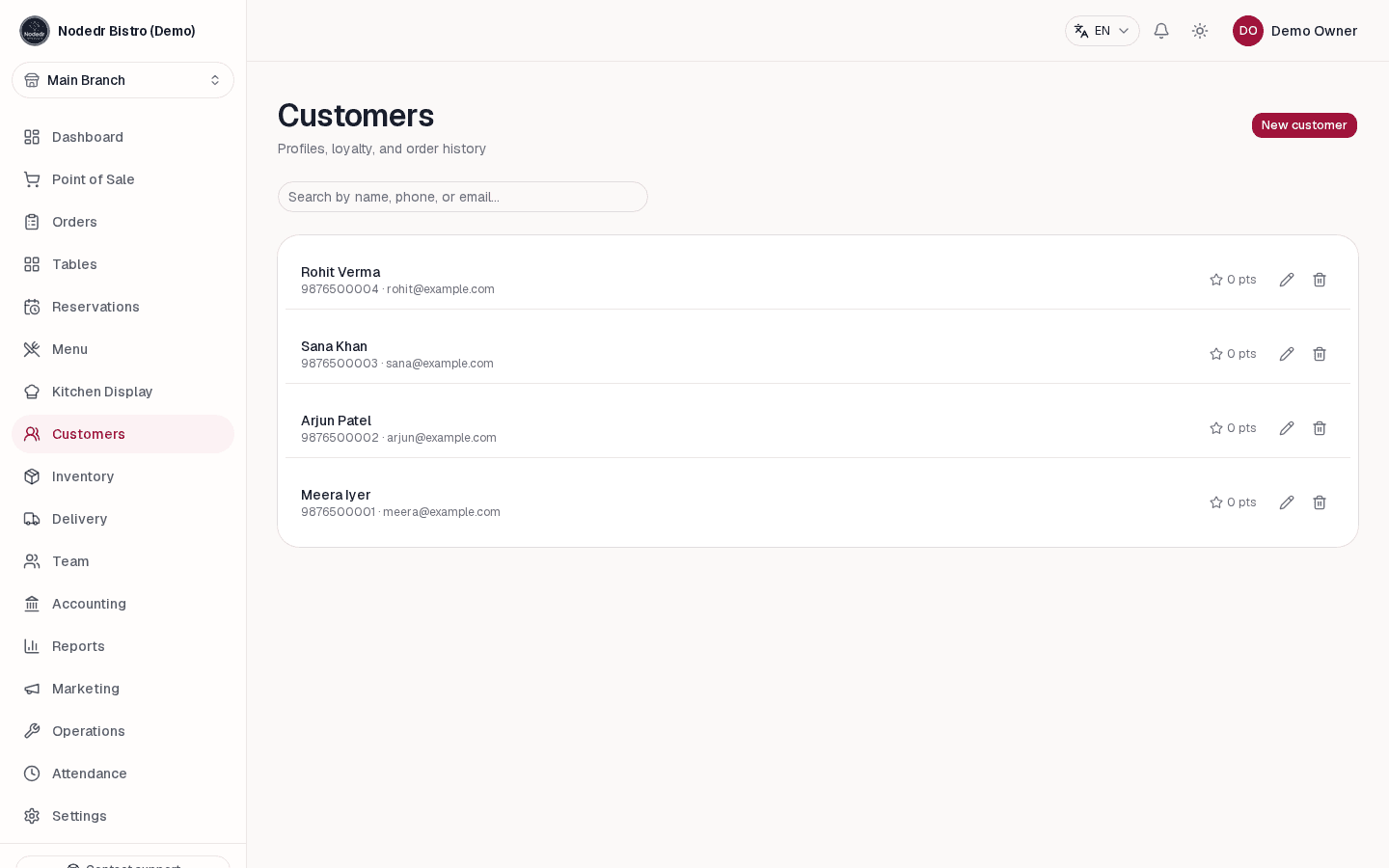Screen dimensions: 1389x868
Task: Click Arjun Patel's name
Action: point(336,420)
